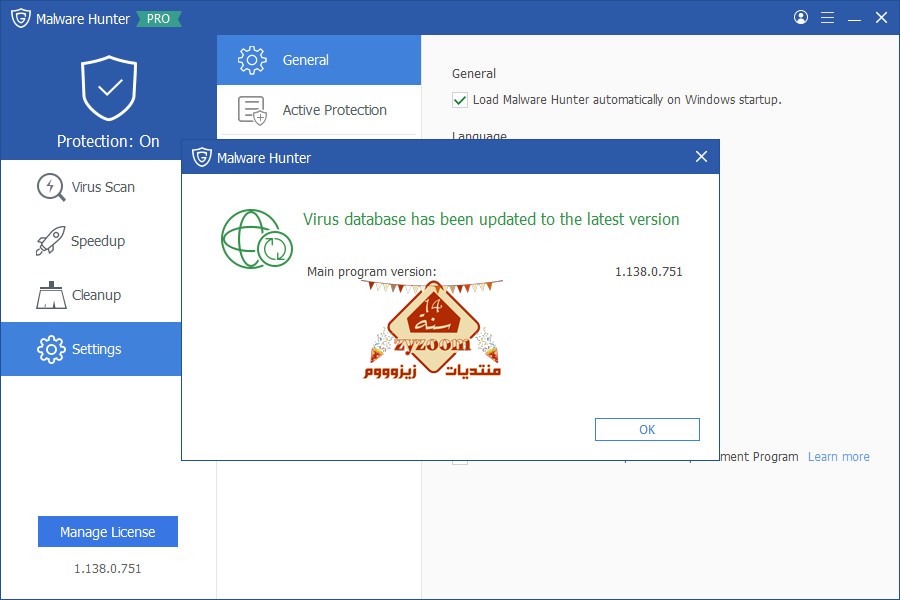Switch to the General settings tab
This screenshot has height=600, width=900.
pyautogui.click(x=319, y=60)
